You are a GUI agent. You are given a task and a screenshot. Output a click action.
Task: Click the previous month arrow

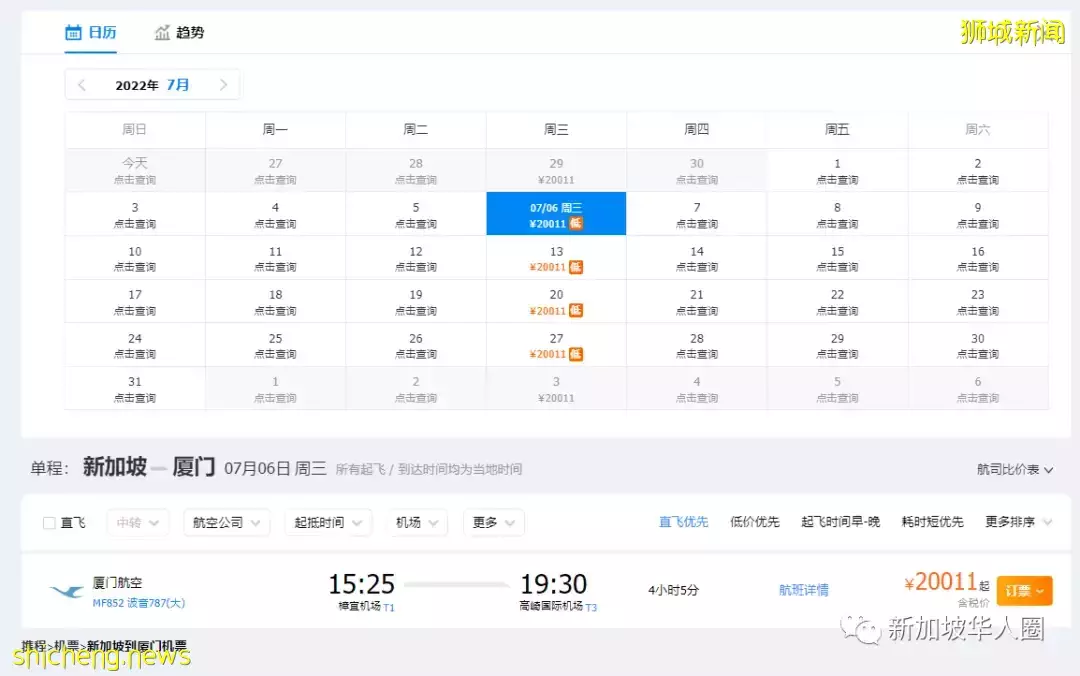tap(81, 85)
